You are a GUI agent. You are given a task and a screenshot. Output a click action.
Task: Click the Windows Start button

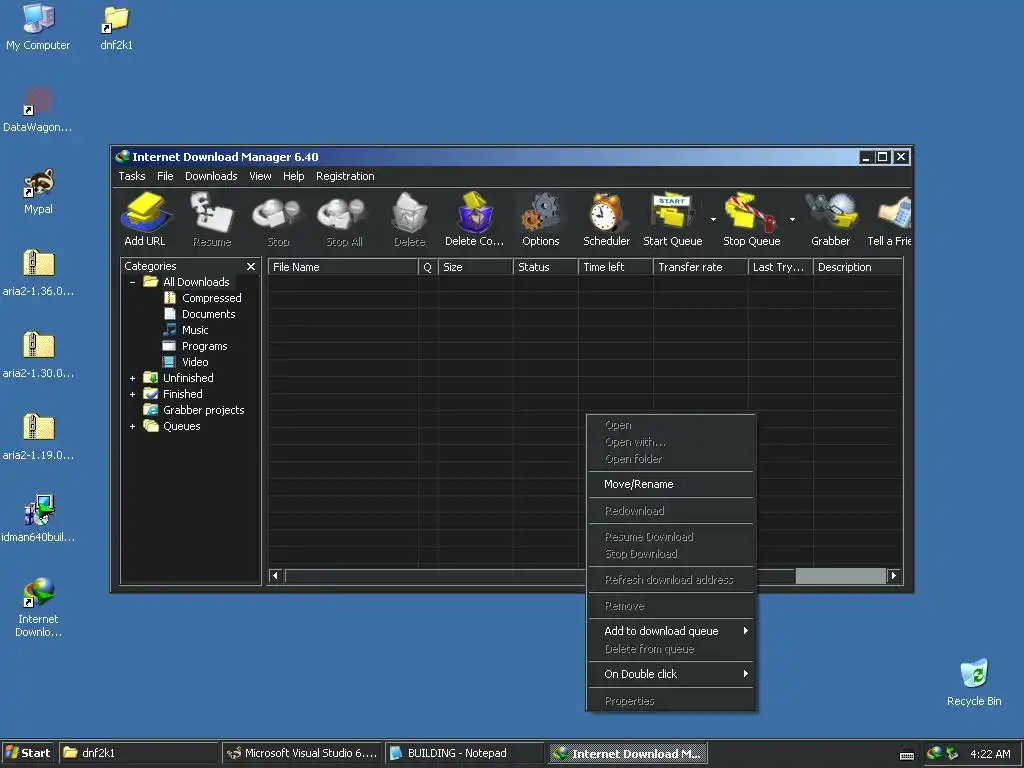point(28,753)
